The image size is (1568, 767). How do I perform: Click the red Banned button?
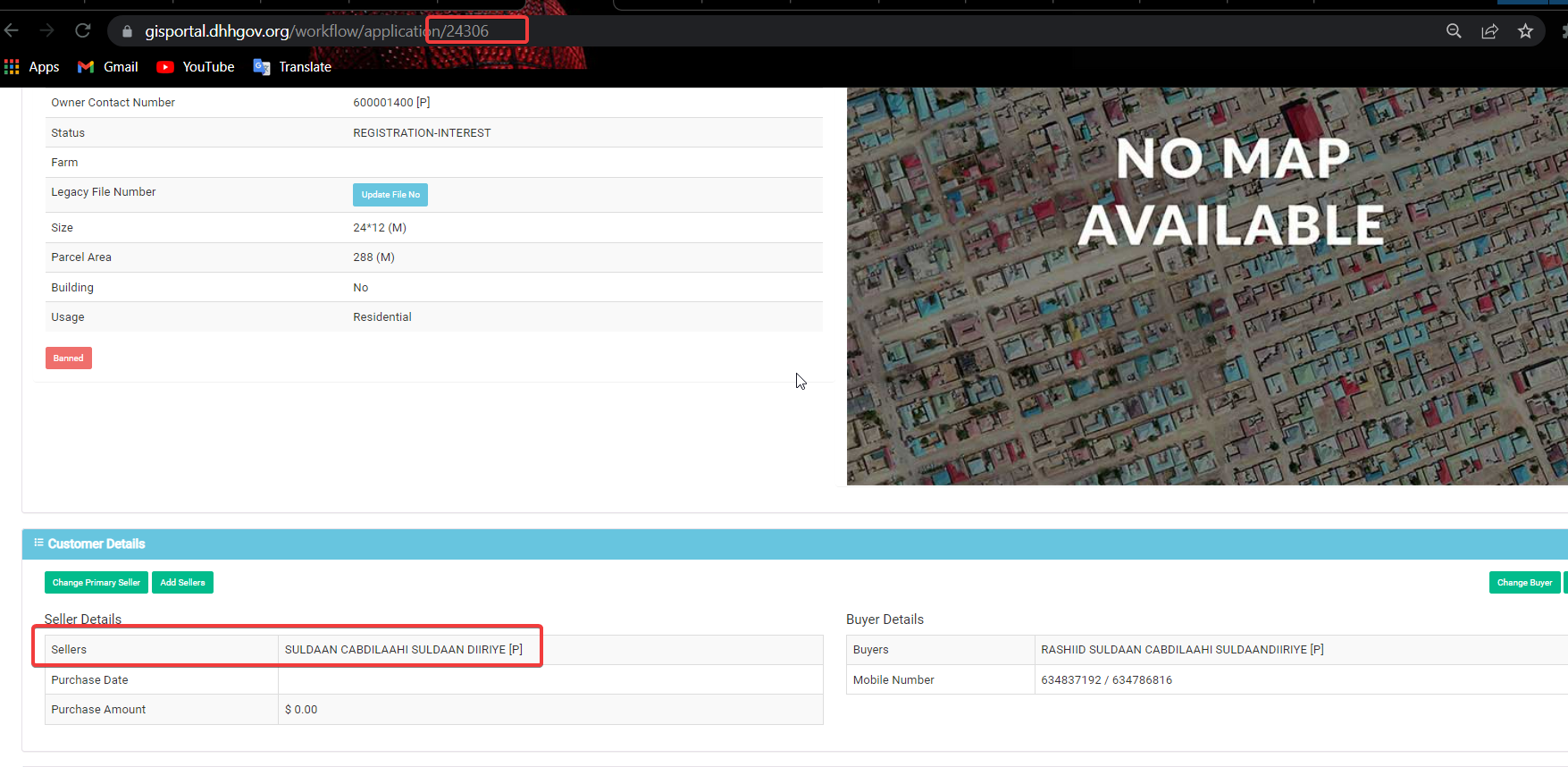pyautogui.click(x=69, y=358)
